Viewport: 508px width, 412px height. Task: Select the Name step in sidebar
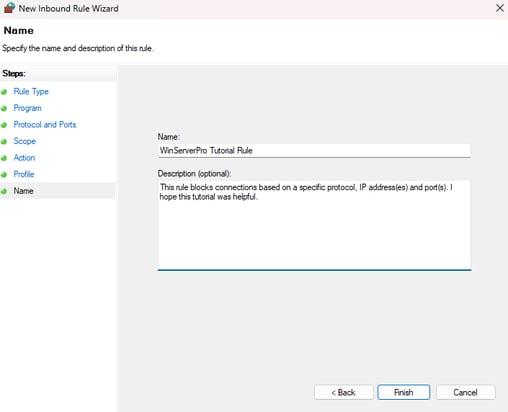coord(23,191)
